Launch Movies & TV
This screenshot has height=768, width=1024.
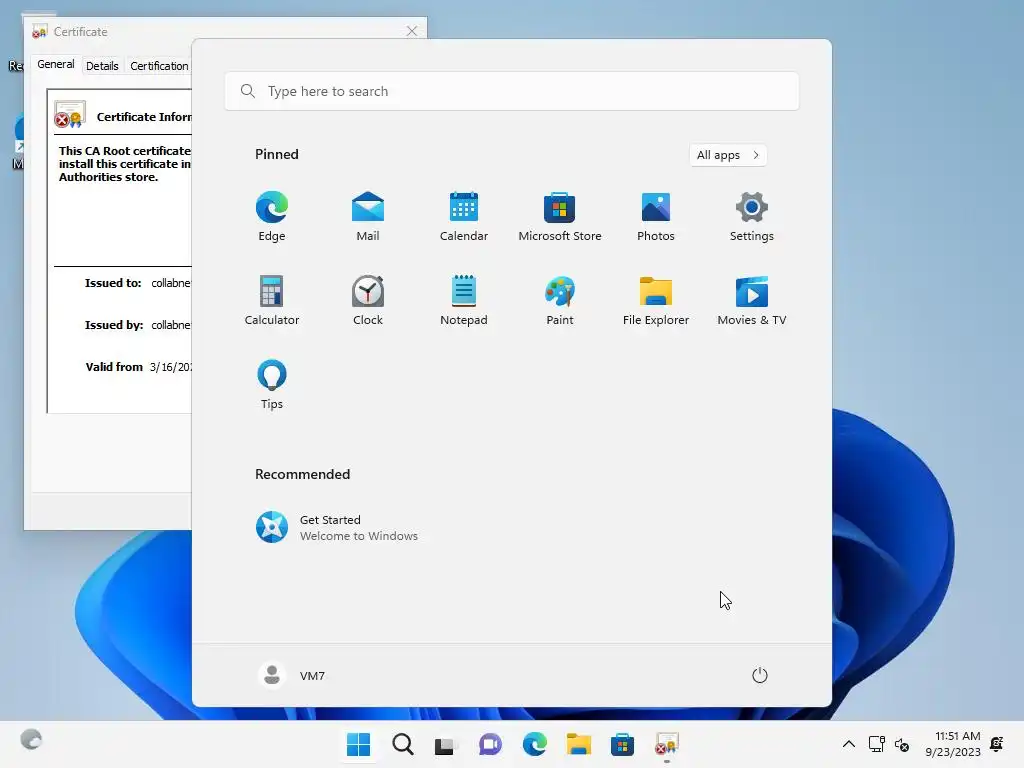pyautogui.click(x=752, y=300)
